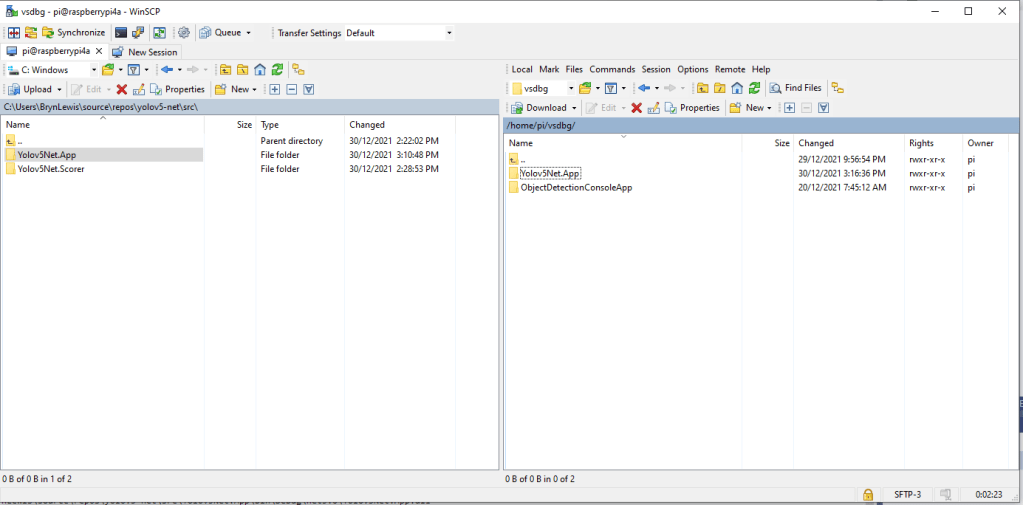
Task: Sort the remote panel by the Rights column header
Action: [x=921, y=143]
